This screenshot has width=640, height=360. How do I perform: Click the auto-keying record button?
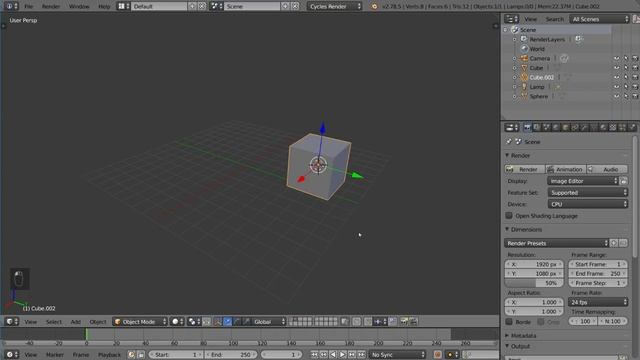(437, 354)
